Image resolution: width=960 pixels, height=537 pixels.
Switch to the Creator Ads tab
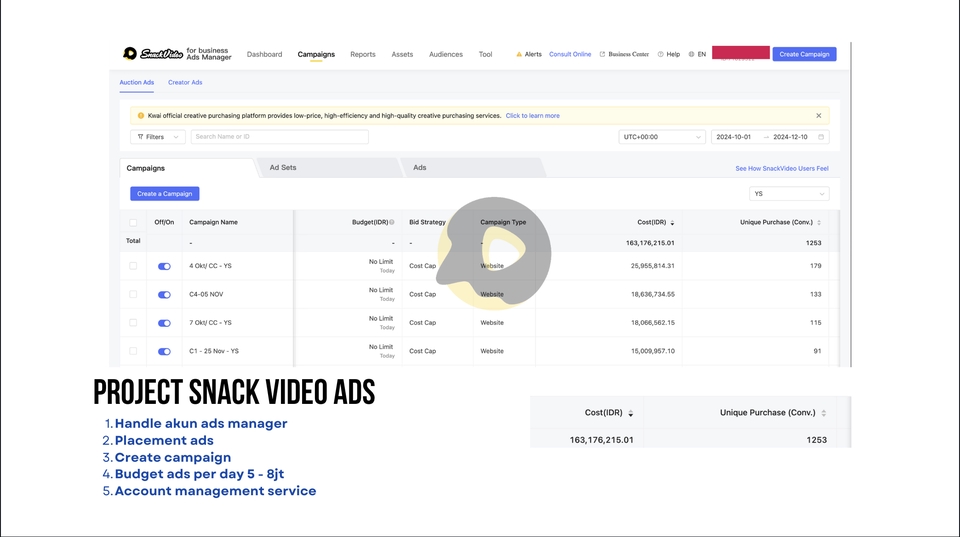185,83
